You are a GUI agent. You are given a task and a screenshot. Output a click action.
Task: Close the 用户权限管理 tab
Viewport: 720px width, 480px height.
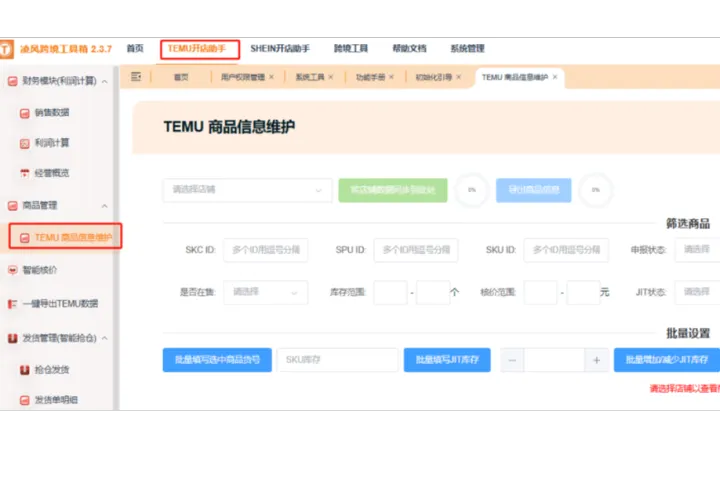(x=271, y=77)
